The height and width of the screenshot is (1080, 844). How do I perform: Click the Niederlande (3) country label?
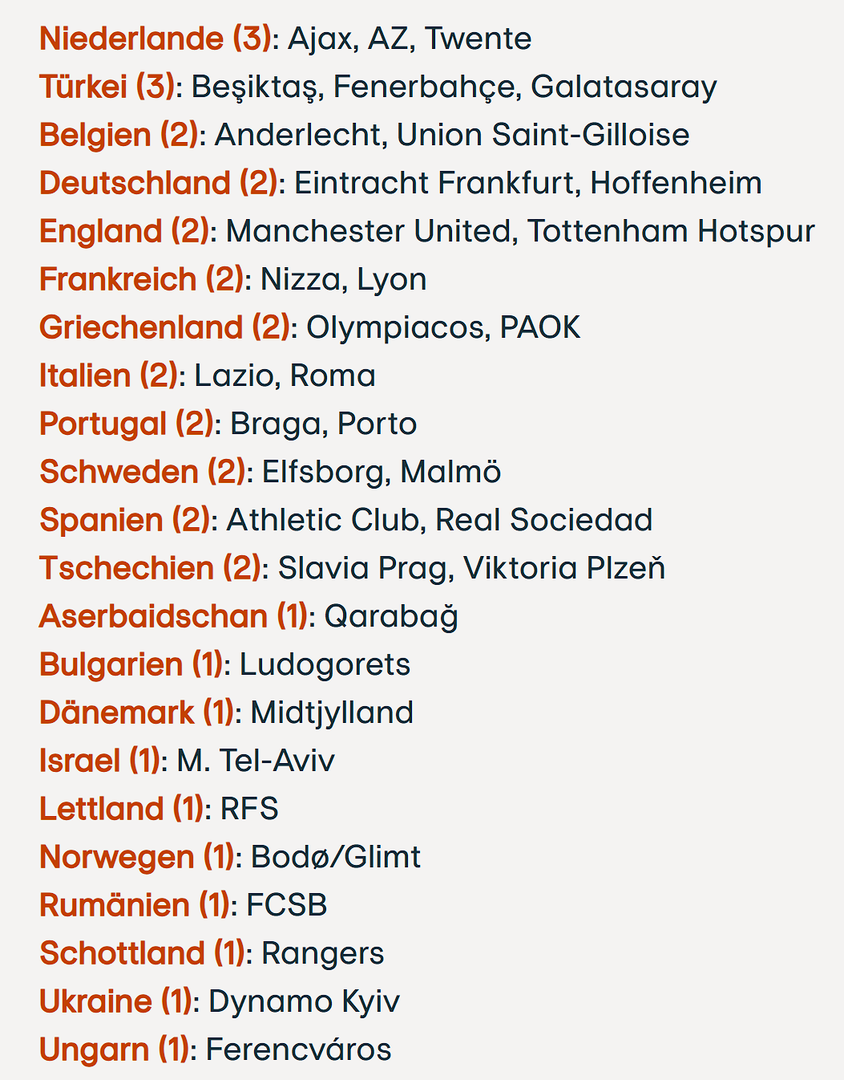[x=155, y=39]
